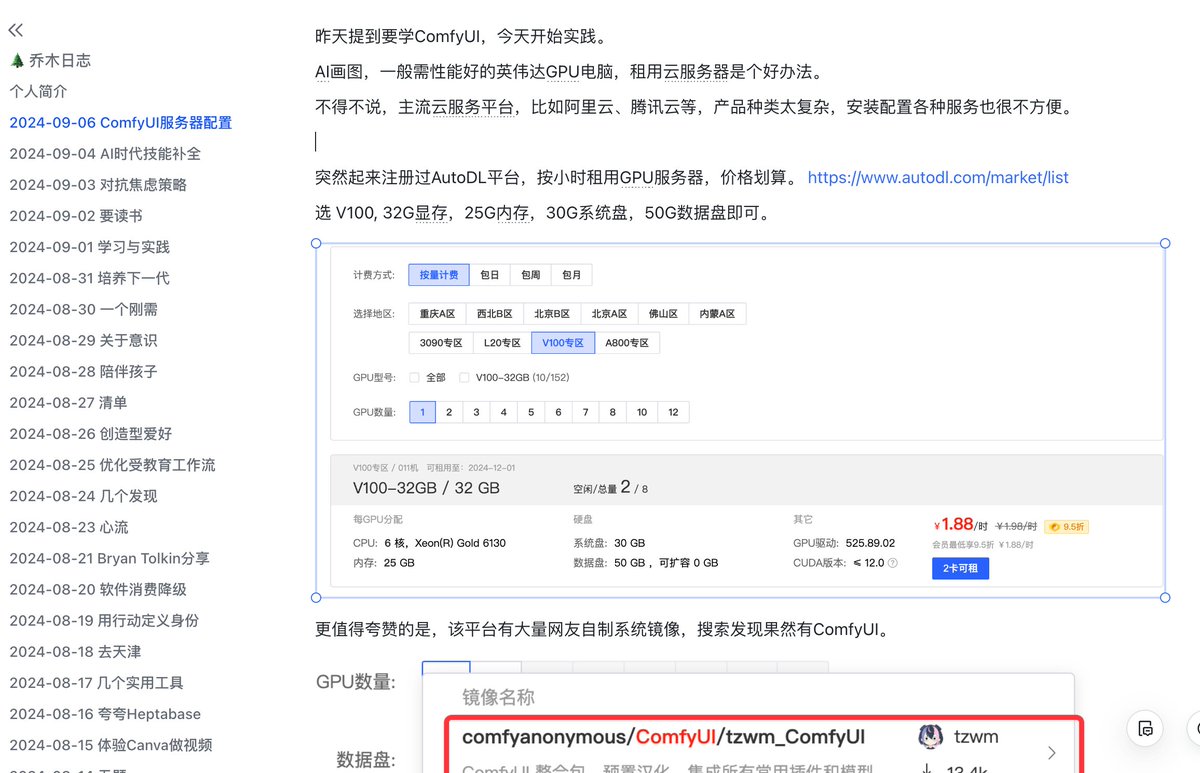Choose the 内蒙A区 region button
Image resolution: width=1200 pixels, height=773 pixels.
click(x=717, y=314)
